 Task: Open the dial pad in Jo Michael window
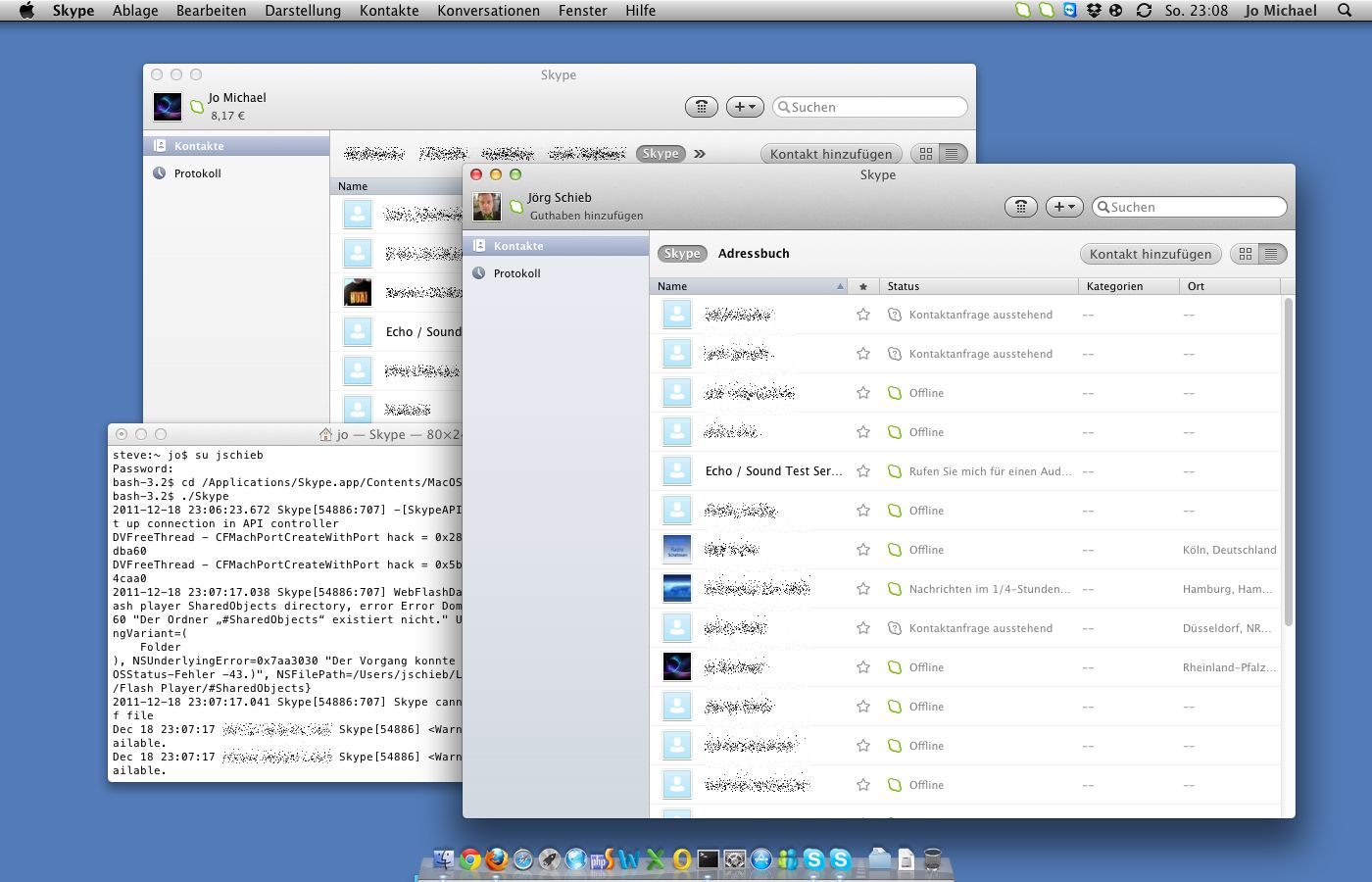701,107
